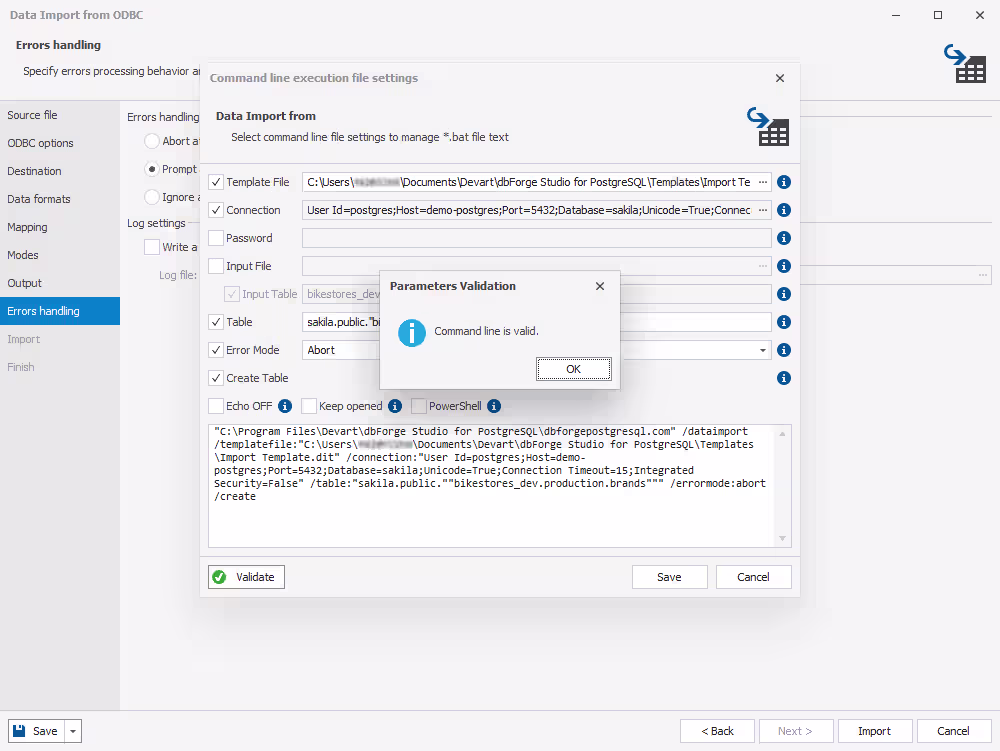Click info icon for Table row
The width and height of the screenshot is (1000, 751).
(784, 323)
